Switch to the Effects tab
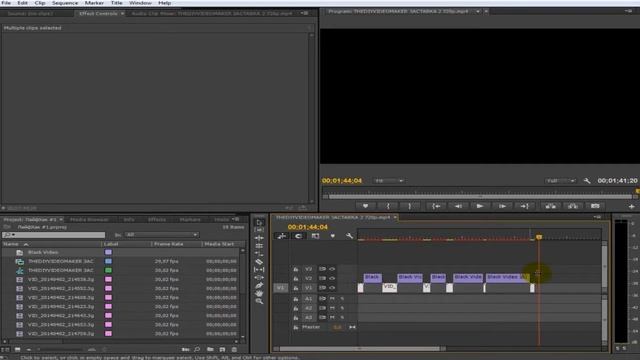640x360 pixels. click(x=157, y=220)
